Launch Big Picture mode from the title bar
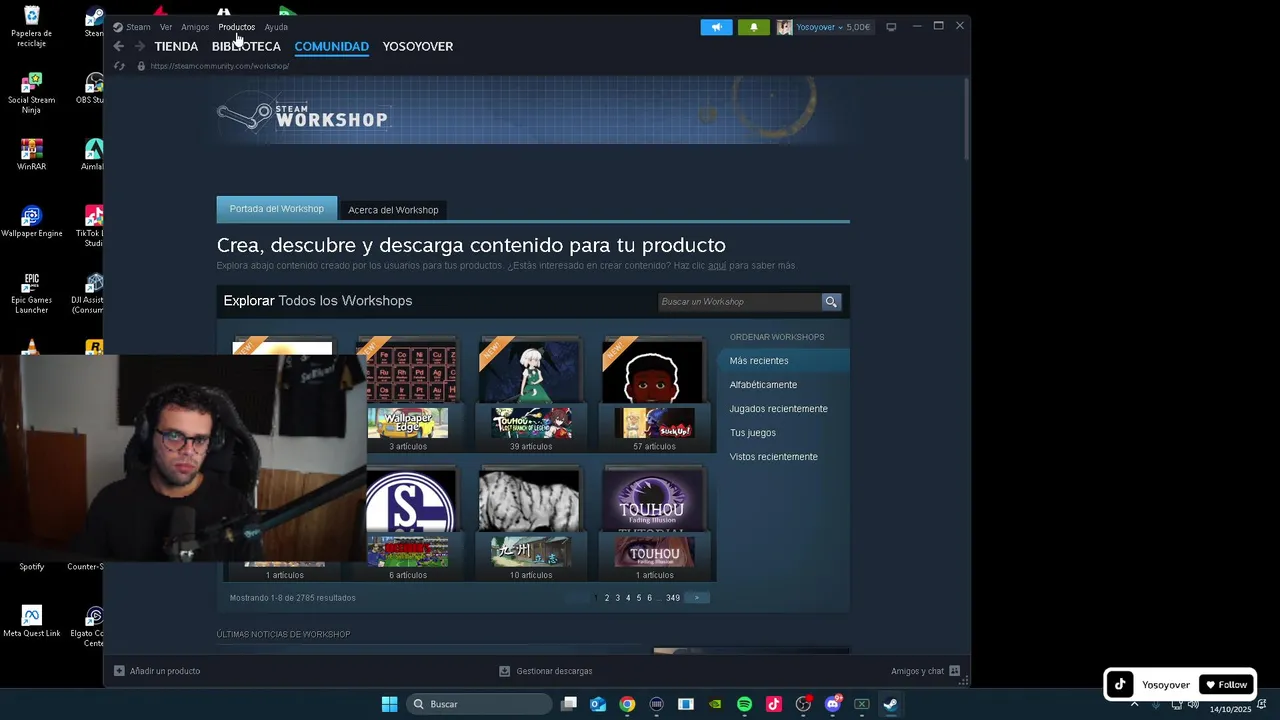The width and height of the screenshot is (1280, 720). pos(891,27)
